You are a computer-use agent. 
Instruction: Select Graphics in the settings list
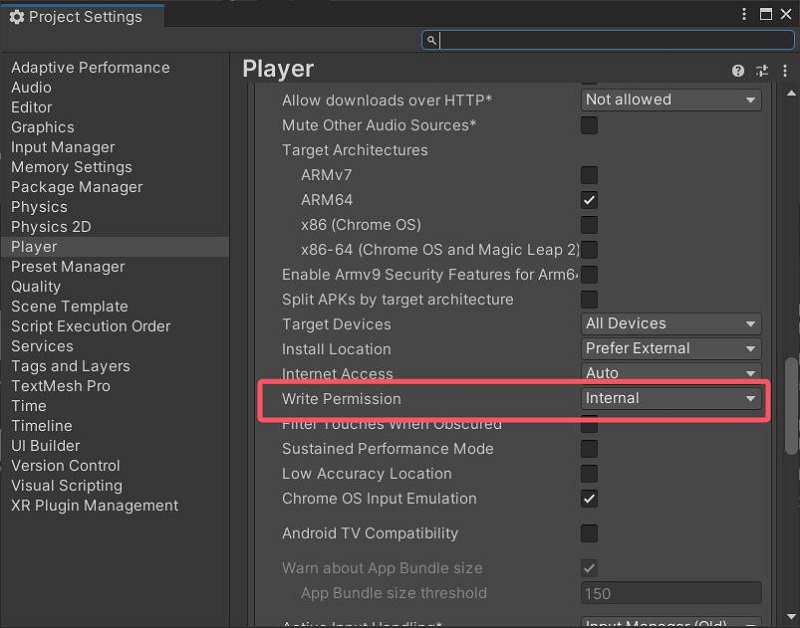(x=43, y=127)
